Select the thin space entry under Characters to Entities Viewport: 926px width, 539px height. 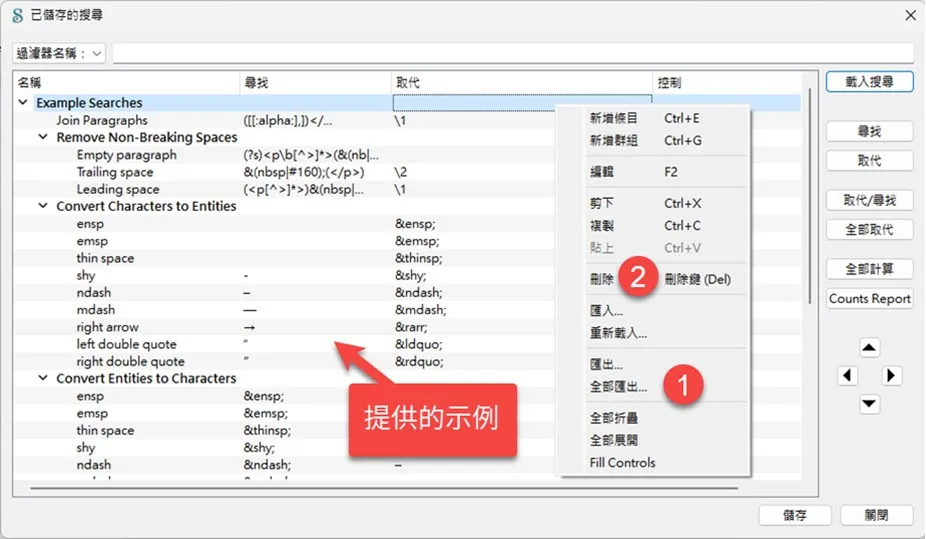tap(105, 258)
